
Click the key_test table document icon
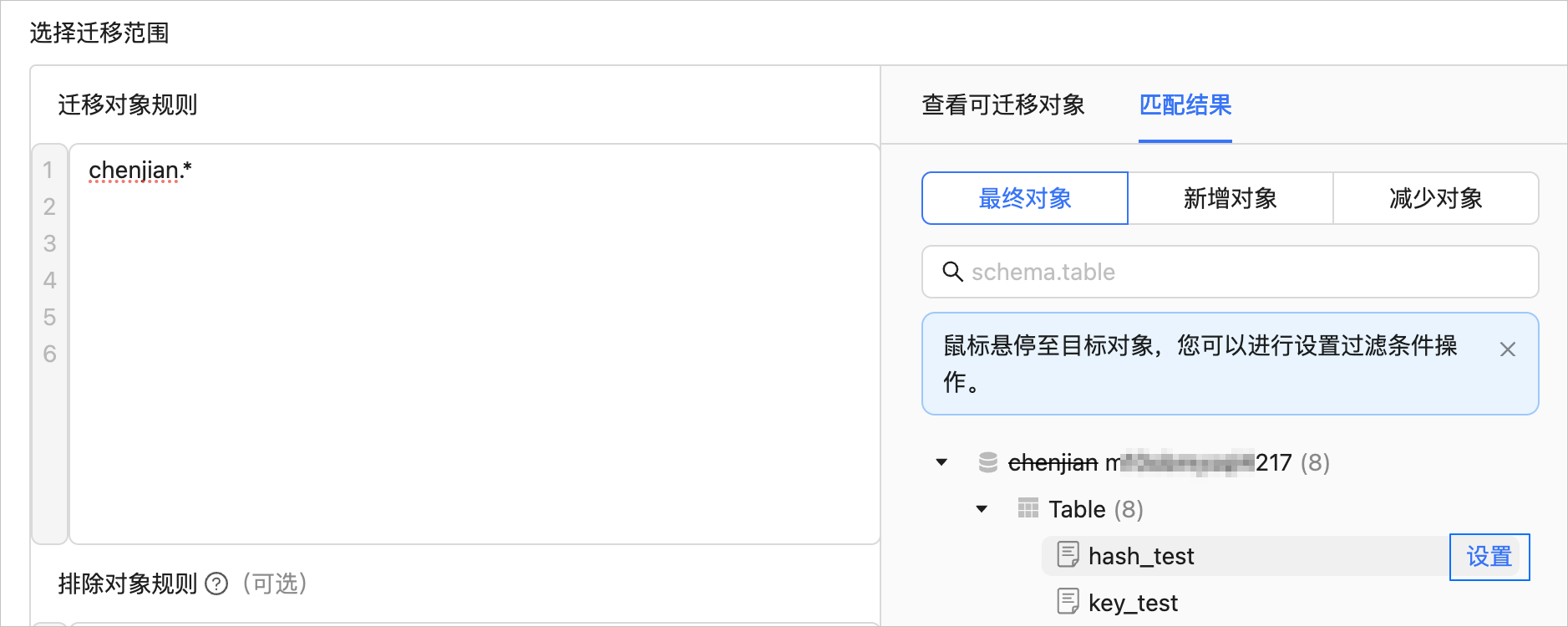(x=1068, y=602)
